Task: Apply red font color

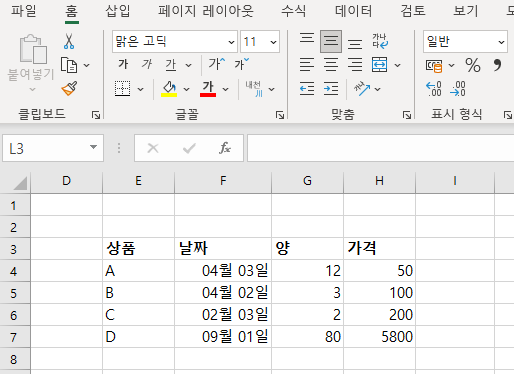Action: [208, 89]
